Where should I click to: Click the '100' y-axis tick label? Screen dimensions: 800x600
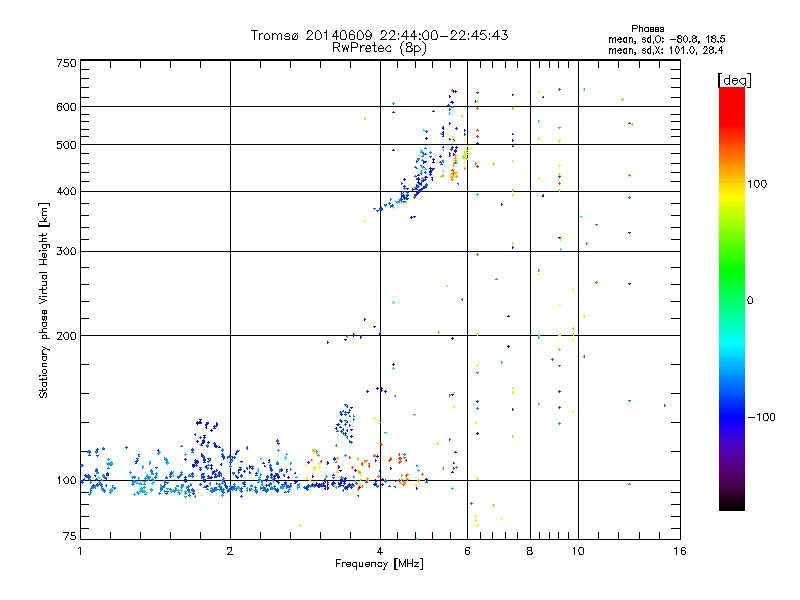pyautogui.click(x=66, y=481)
